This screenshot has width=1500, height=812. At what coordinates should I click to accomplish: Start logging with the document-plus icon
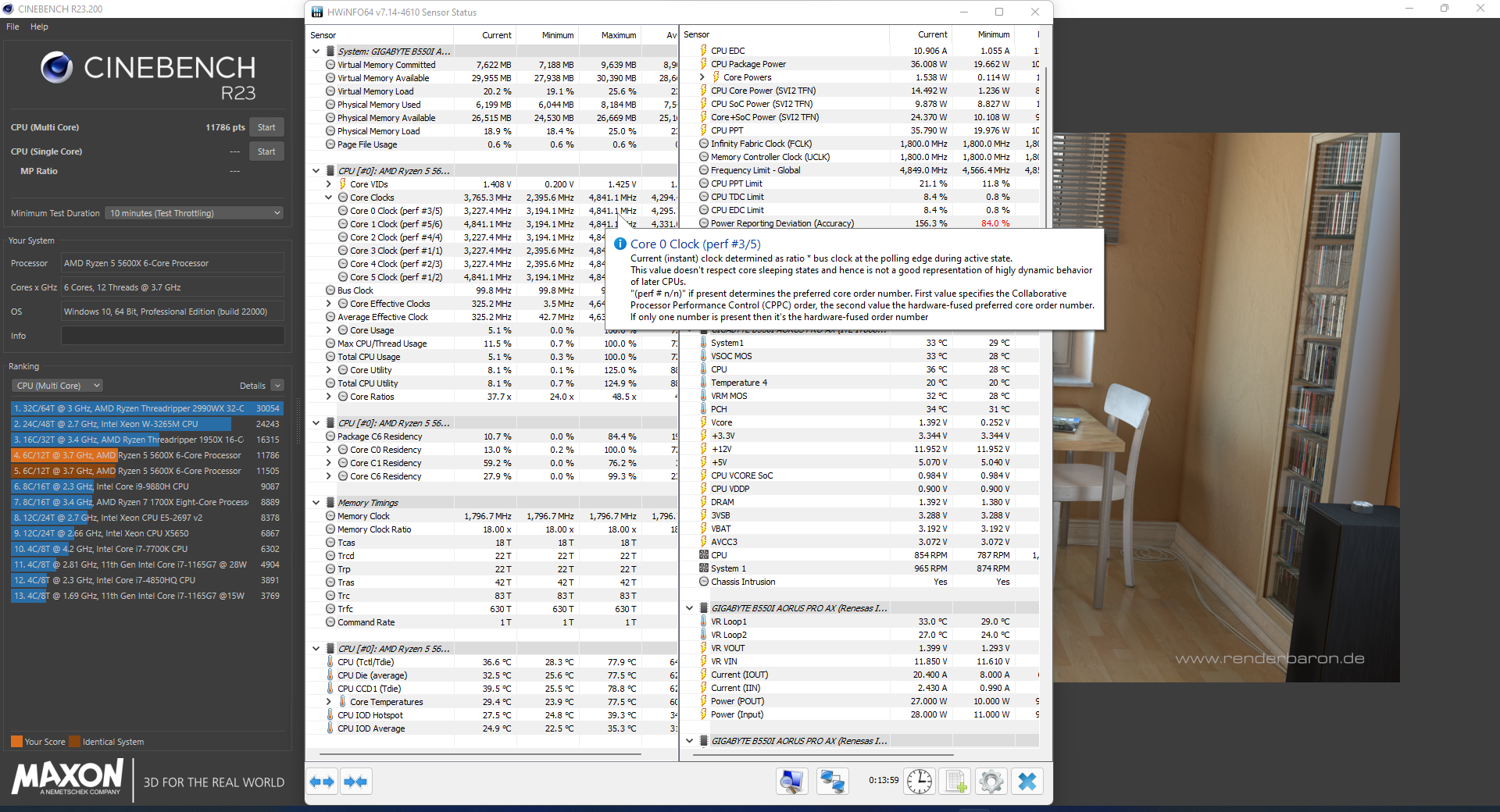tap(955, 782)
